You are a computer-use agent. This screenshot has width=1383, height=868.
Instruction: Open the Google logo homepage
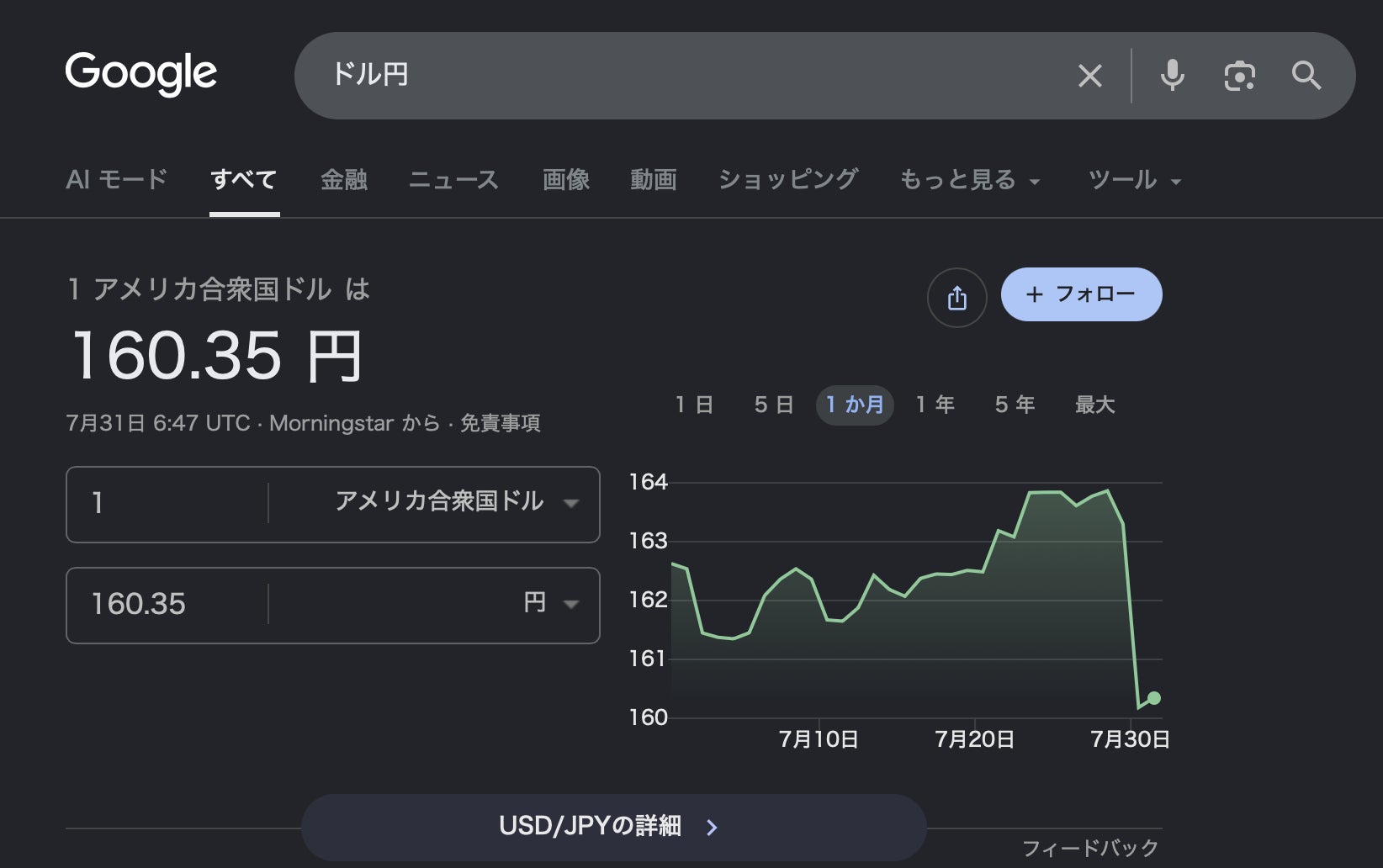point(141,73)
